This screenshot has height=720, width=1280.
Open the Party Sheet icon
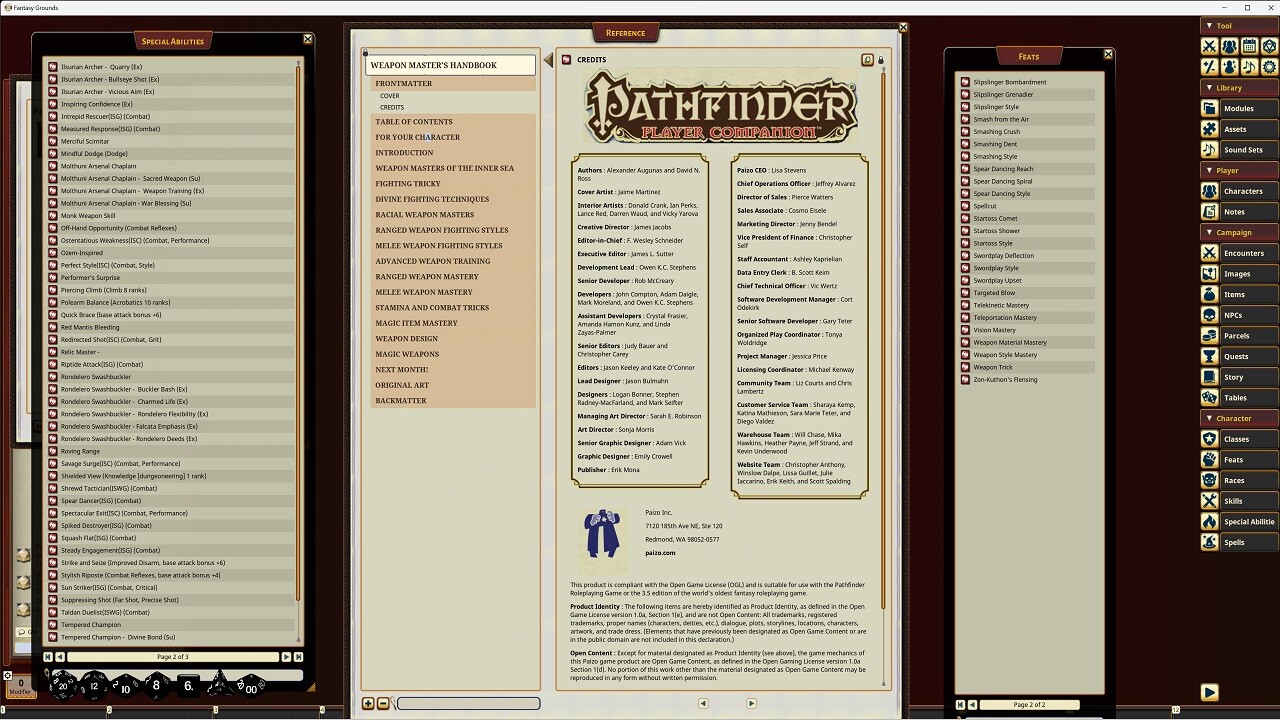[x=1228, y=46]
